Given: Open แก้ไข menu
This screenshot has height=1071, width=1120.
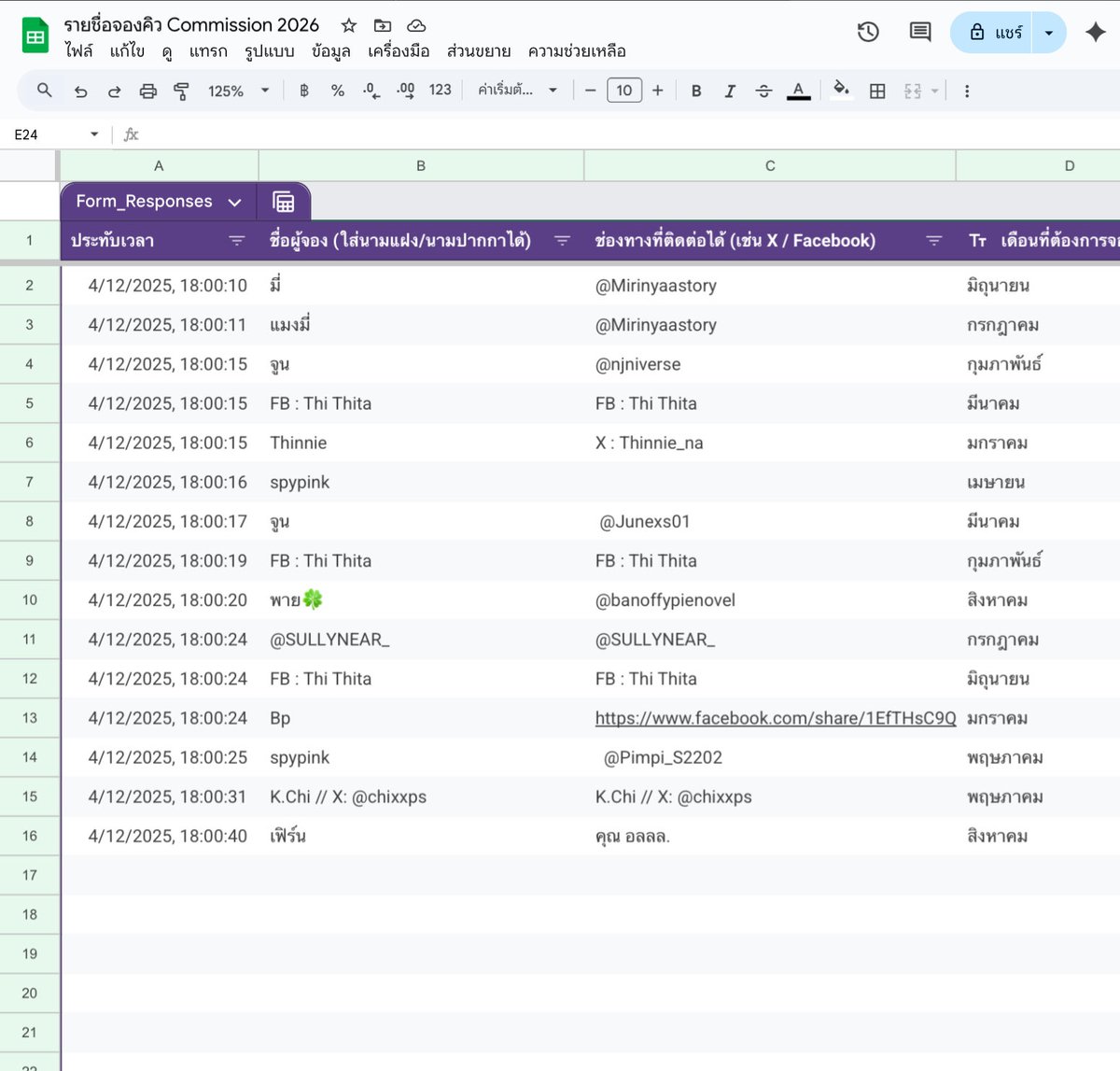Looking at the screenshot, I should tap(127, 51).
